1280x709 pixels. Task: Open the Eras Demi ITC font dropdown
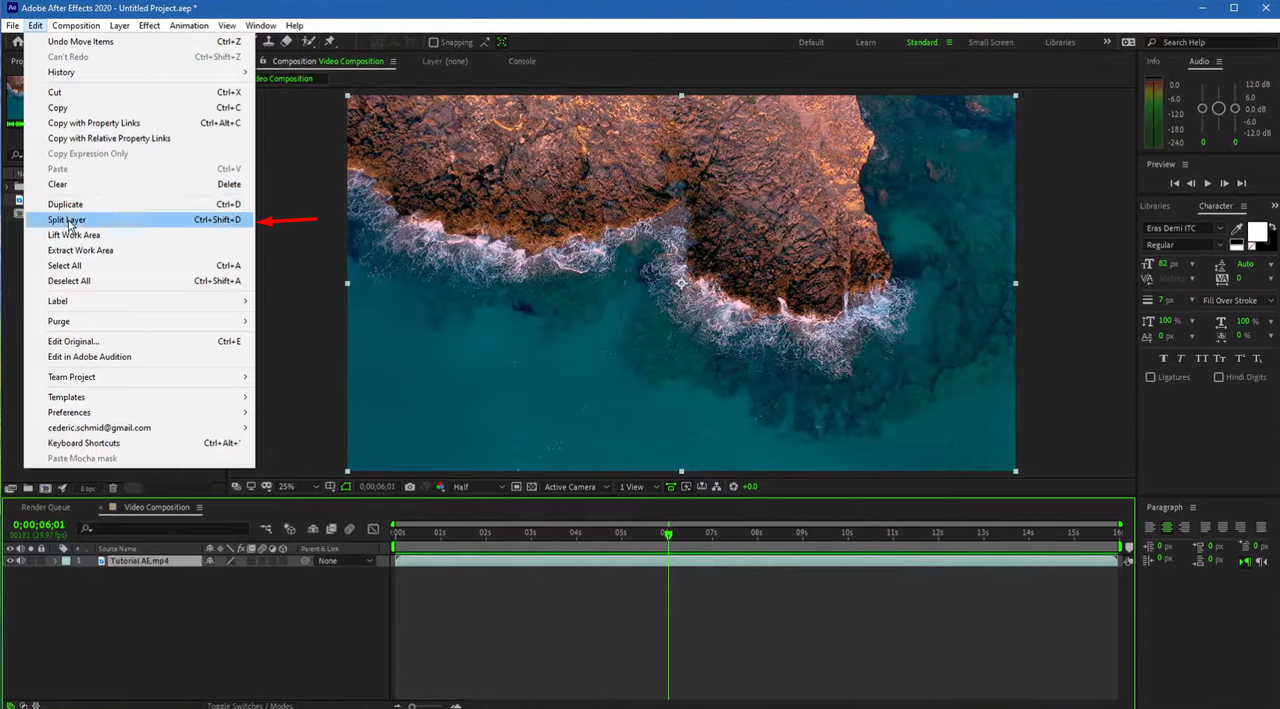point(1185,228)
